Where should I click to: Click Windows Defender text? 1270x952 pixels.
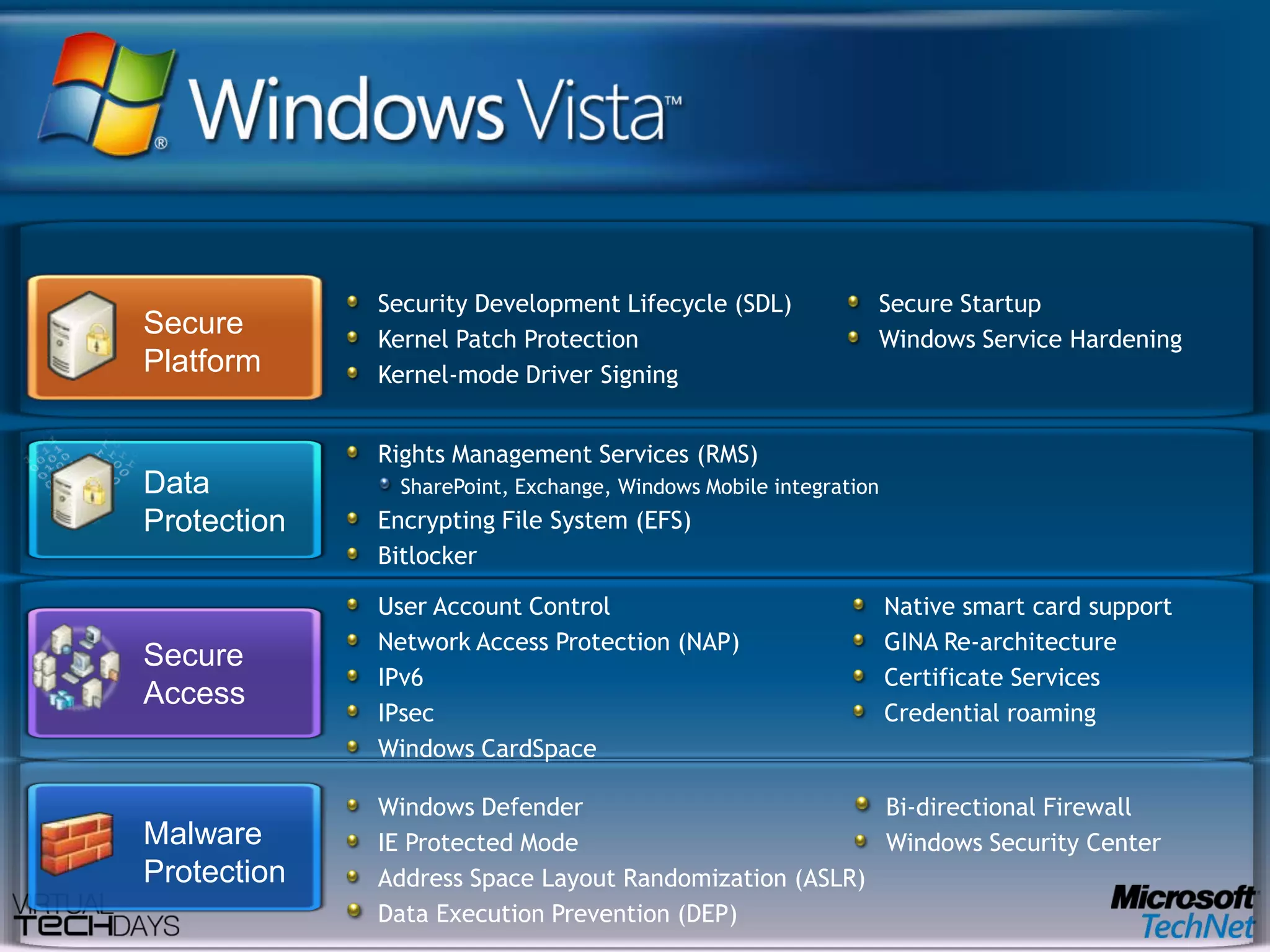pos(481,808)
